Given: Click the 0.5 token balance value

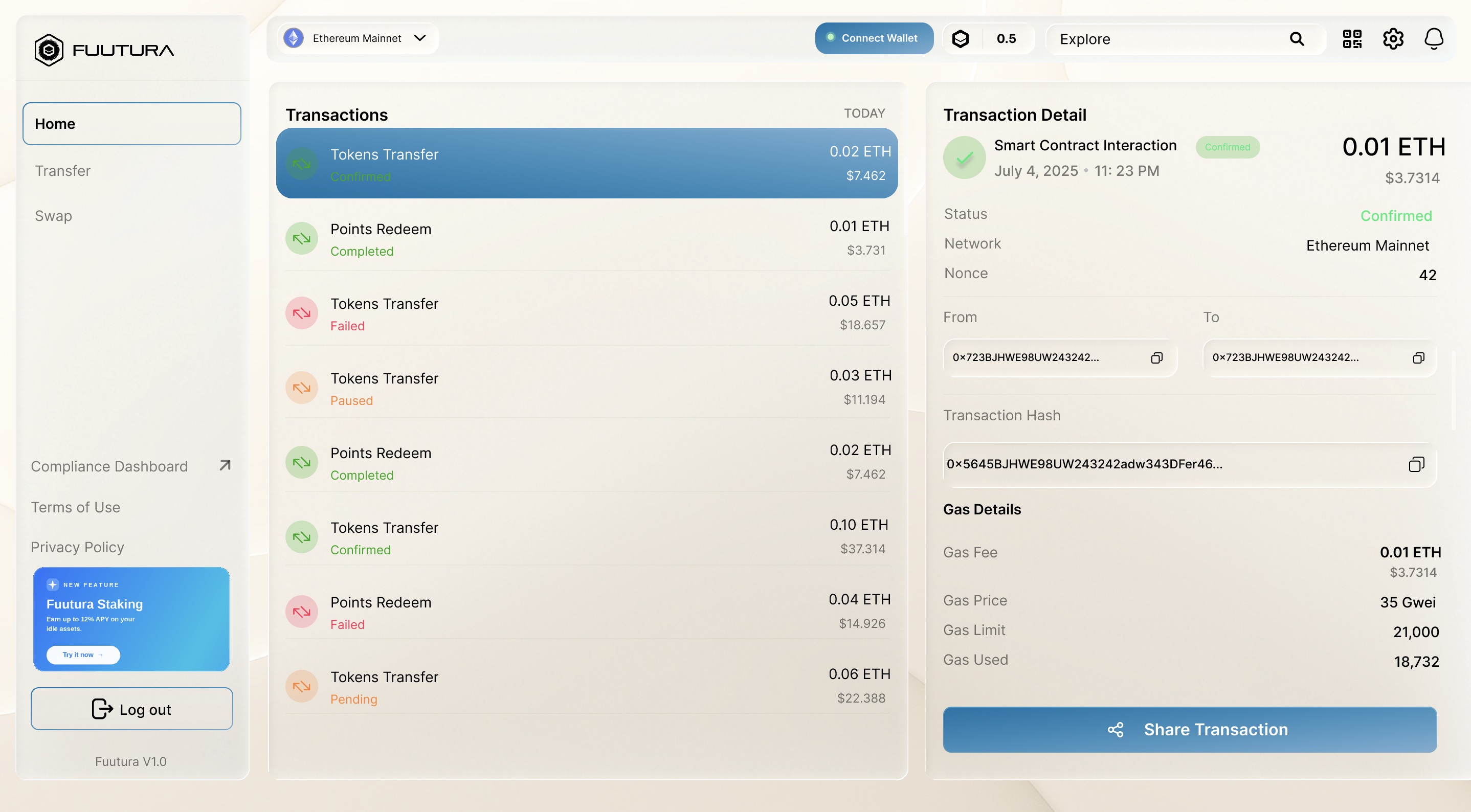Looking at the screenshot, I should tap(1006, 39).
